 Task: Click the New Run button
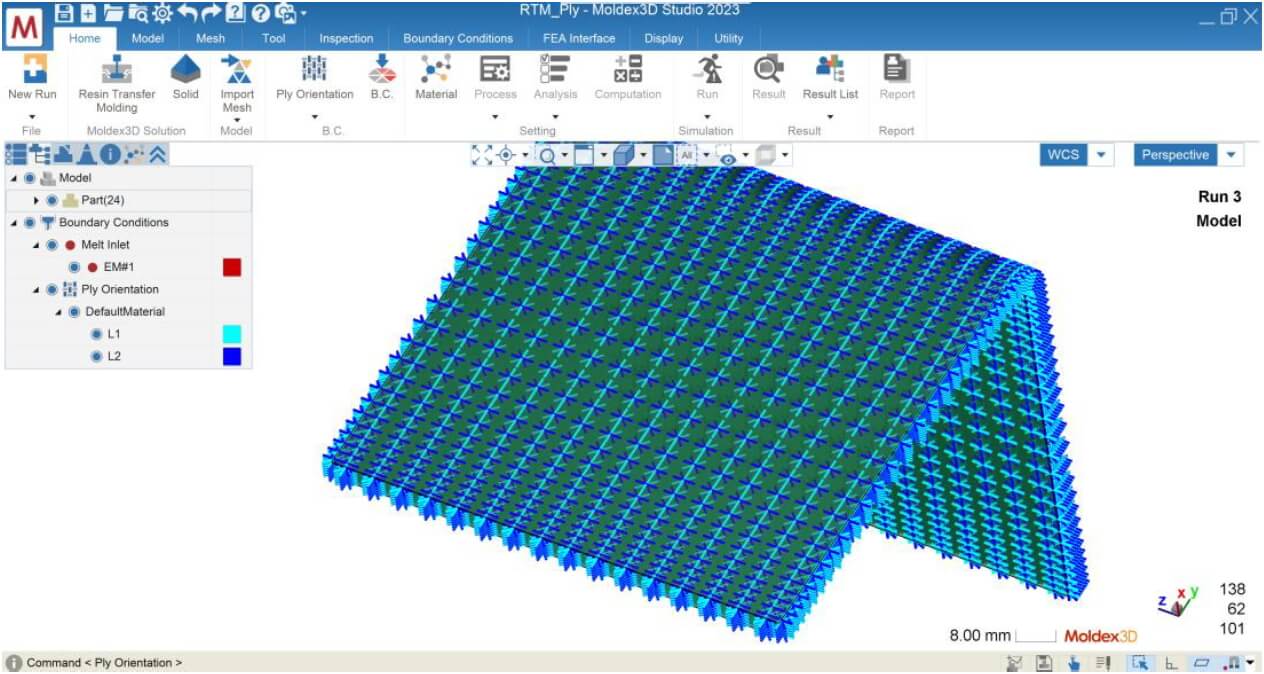pos(32,79)
